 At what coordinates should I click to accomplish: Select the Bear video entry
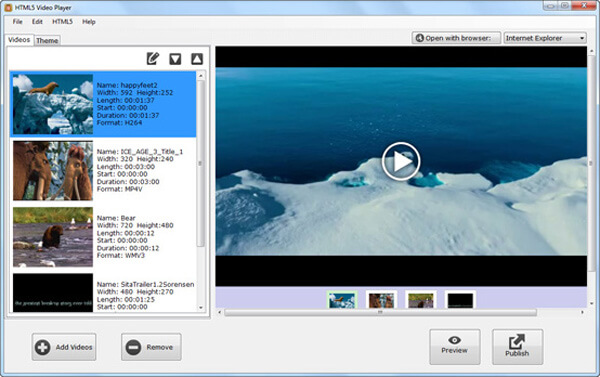[x=103, y=237]
